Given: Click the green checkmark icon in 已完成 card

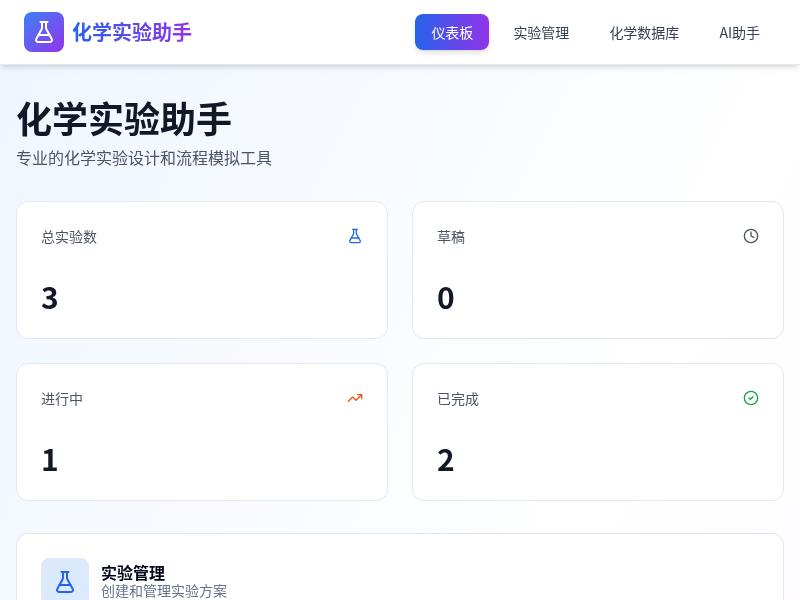Looking at the screenshot, I should click(751, 398).
